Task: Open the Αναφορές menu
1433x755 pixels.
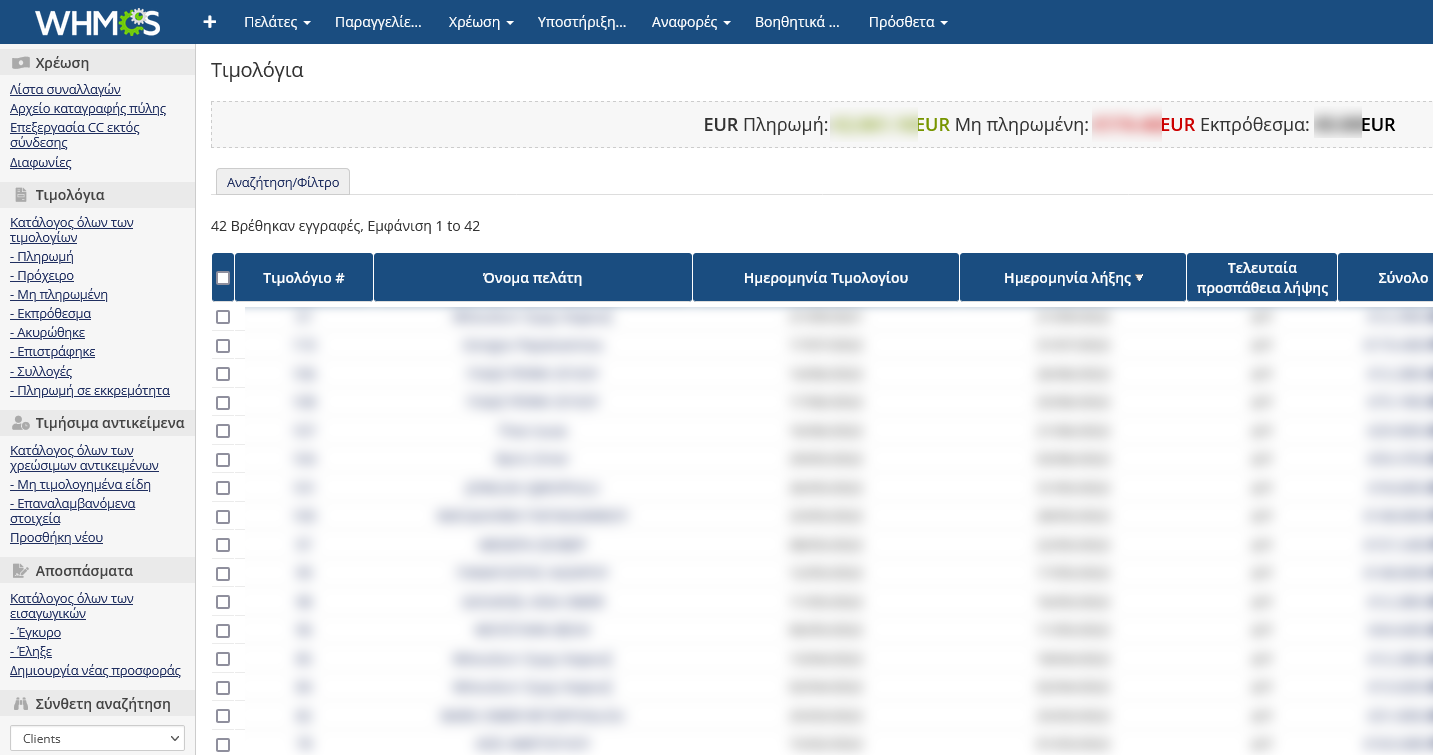Action: [691, 22]
